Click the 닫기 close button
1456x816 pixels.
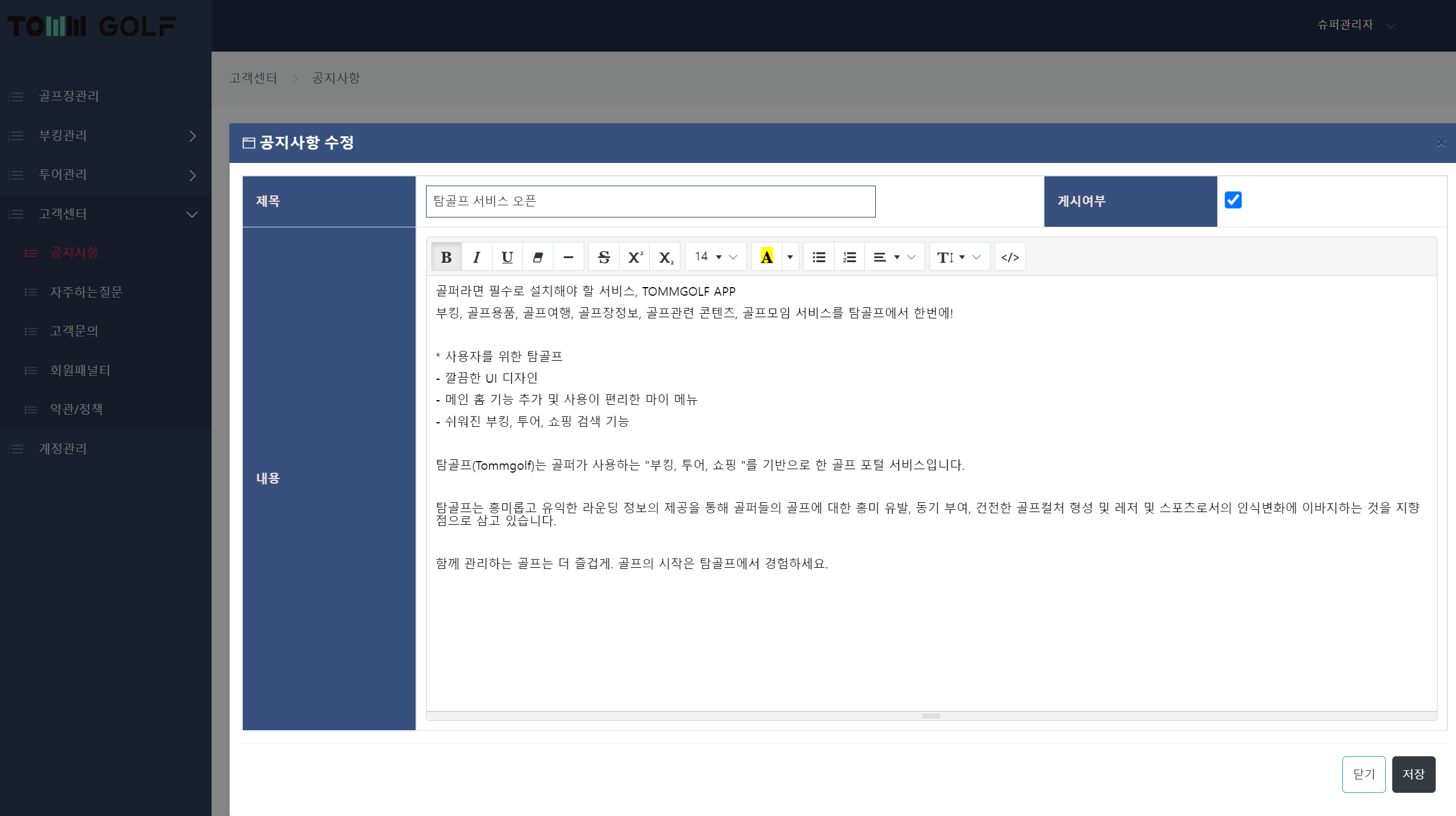pyautogui.click(x=1363, y=774)
